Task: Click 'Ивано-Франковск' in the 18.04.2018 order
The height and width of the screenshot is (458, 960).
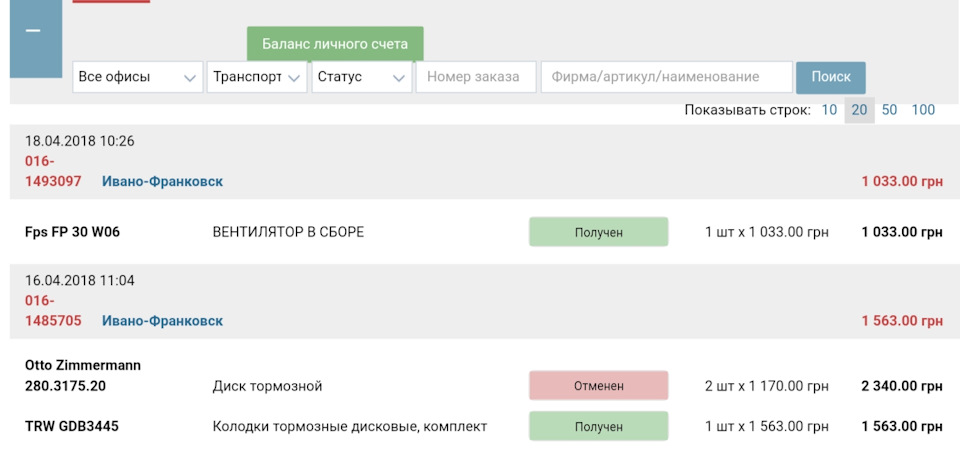Action: coord(162,182)
